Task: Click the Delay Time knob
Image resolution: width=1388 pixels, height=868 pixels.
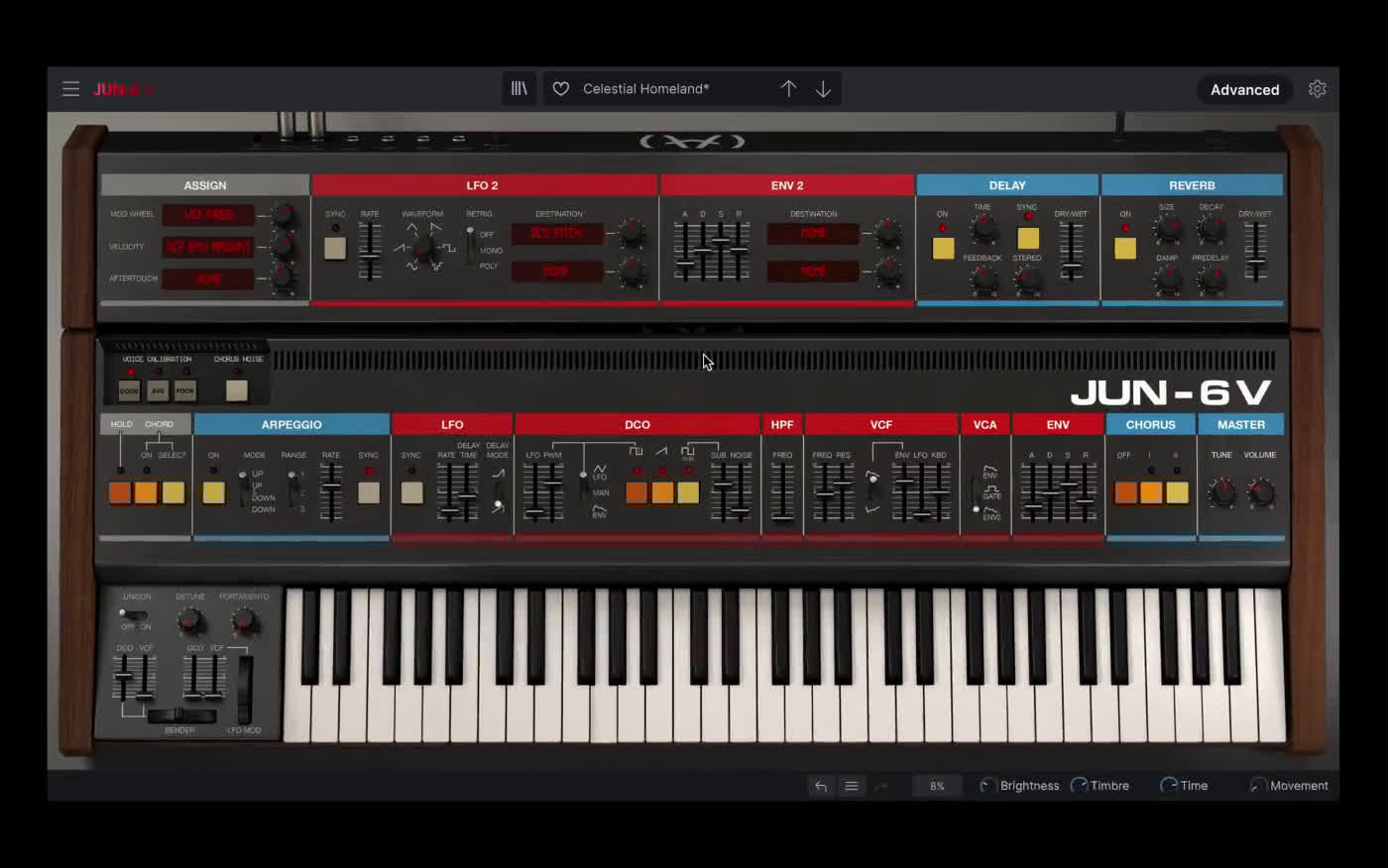Action: pos(983,229)
